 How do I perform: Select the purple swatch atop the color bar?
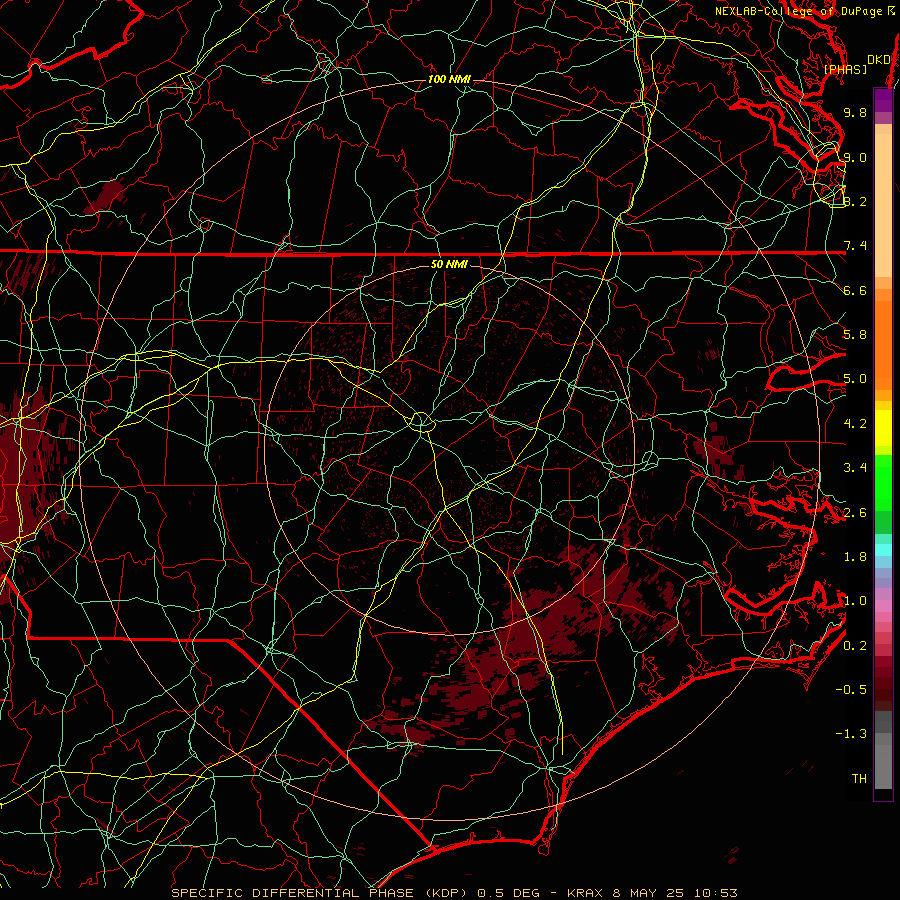point(883,100)
